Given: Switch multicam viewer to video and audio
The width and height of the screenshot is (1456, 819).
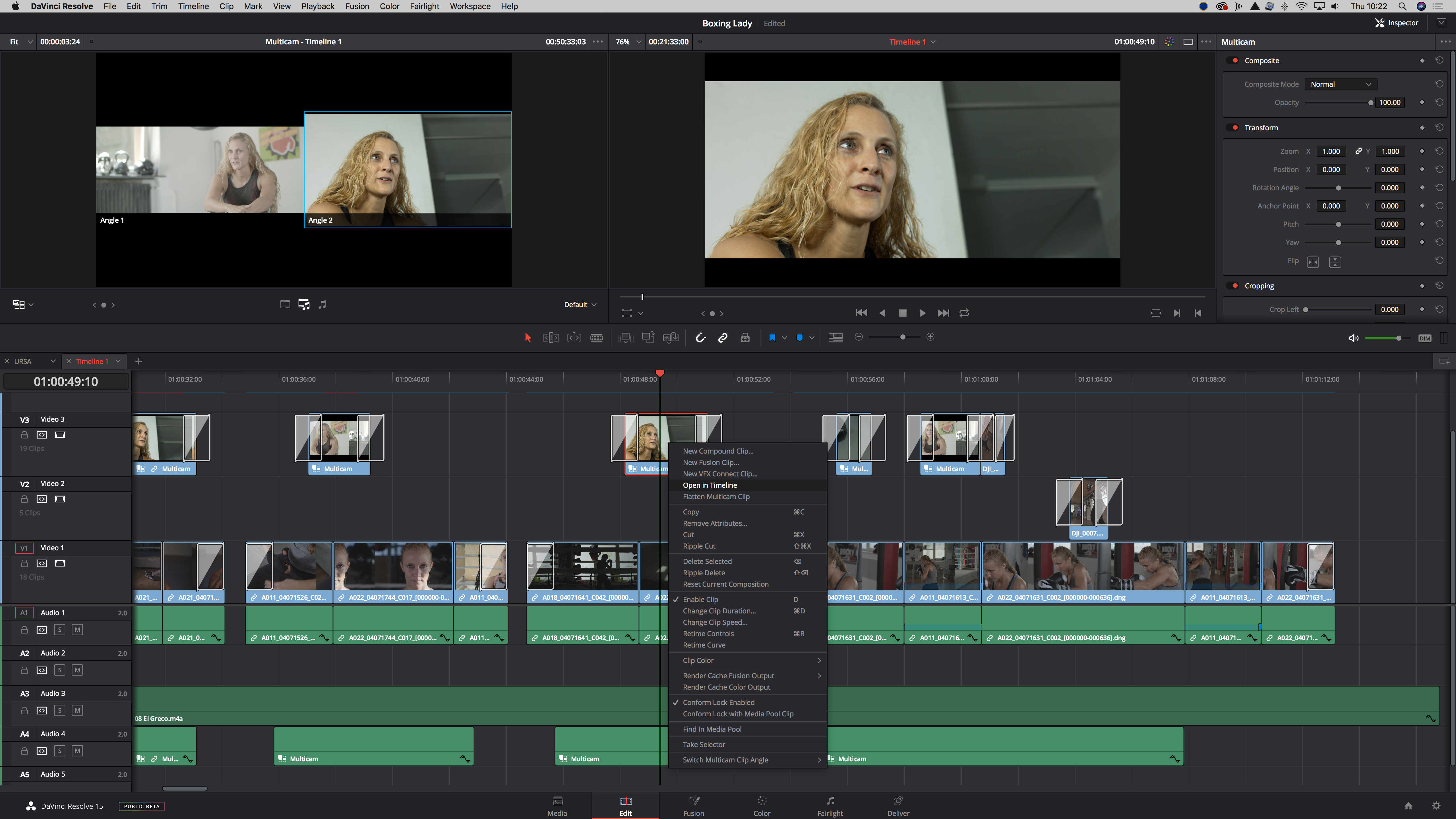Looking at the screenshot, I should [x=303, y=305].
